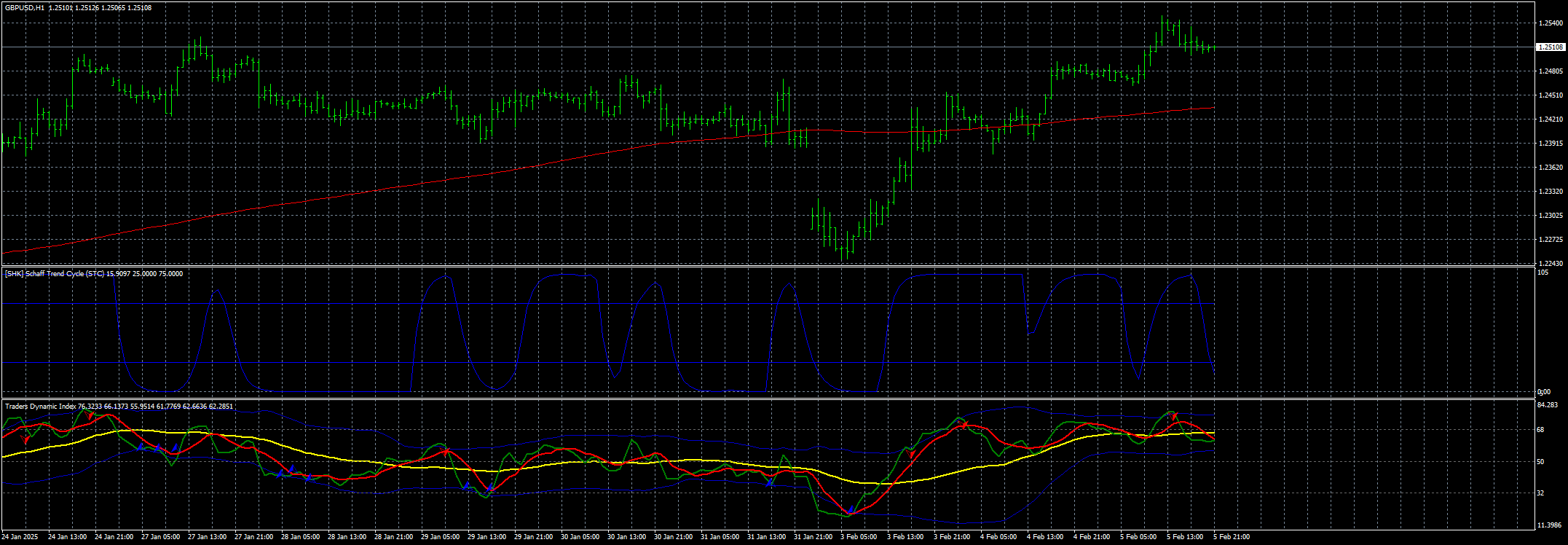Click the 27 Jan 05:00 time label

tap(160, 537)
